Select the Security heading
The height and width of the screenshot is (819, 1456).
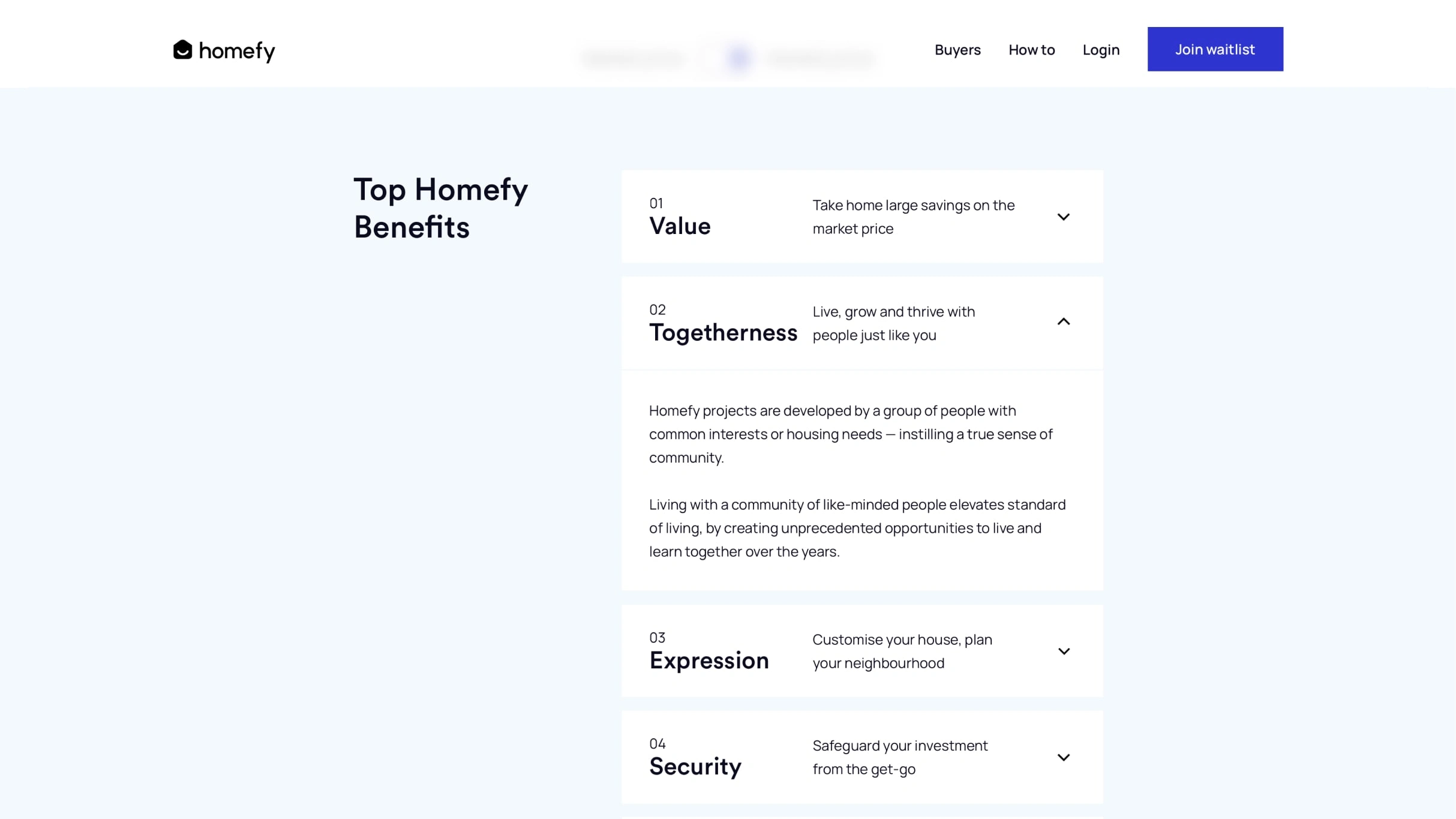695,766
